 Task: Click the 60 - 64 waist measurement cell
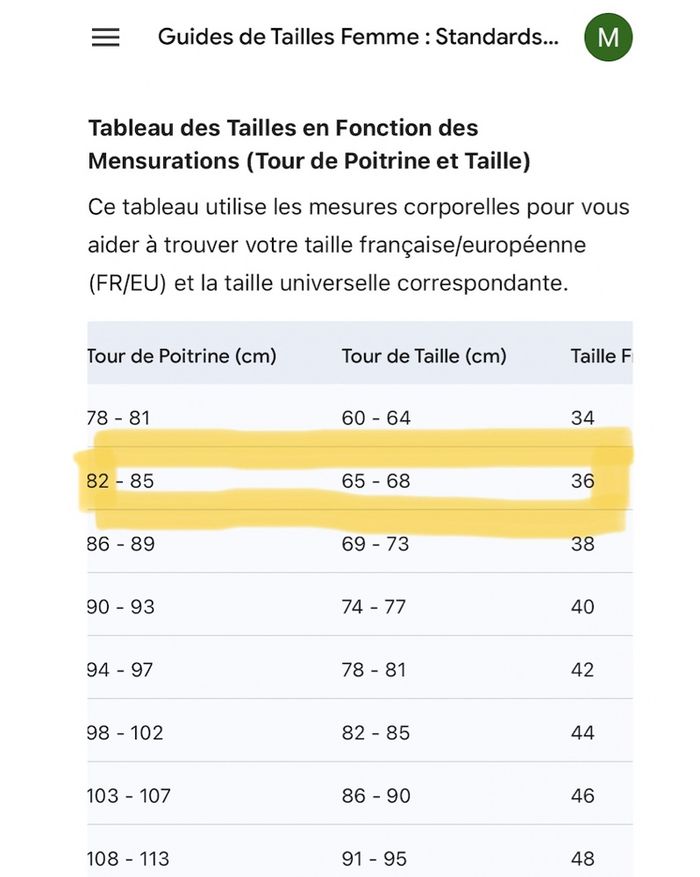[376, 418]
